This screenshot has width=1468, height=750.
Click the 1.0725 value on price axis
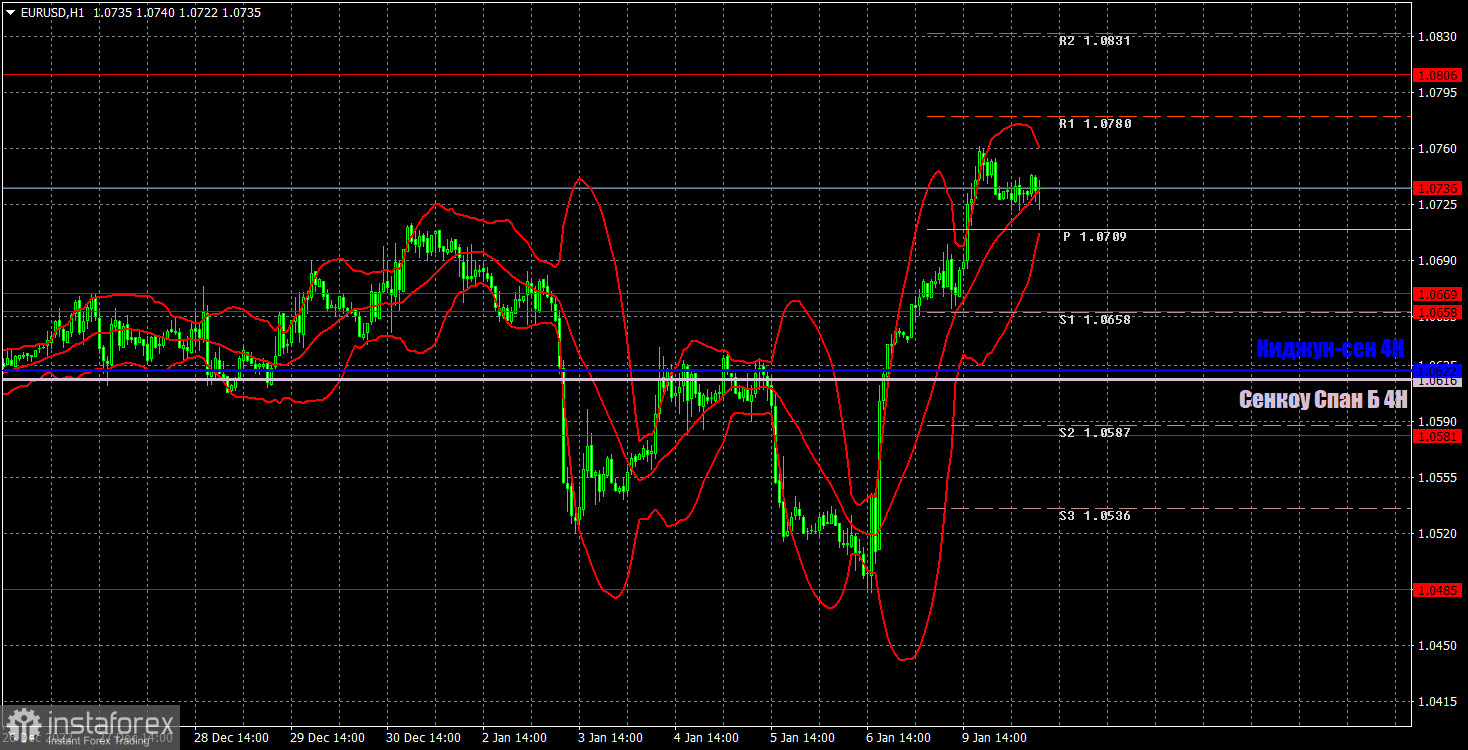1438,205
